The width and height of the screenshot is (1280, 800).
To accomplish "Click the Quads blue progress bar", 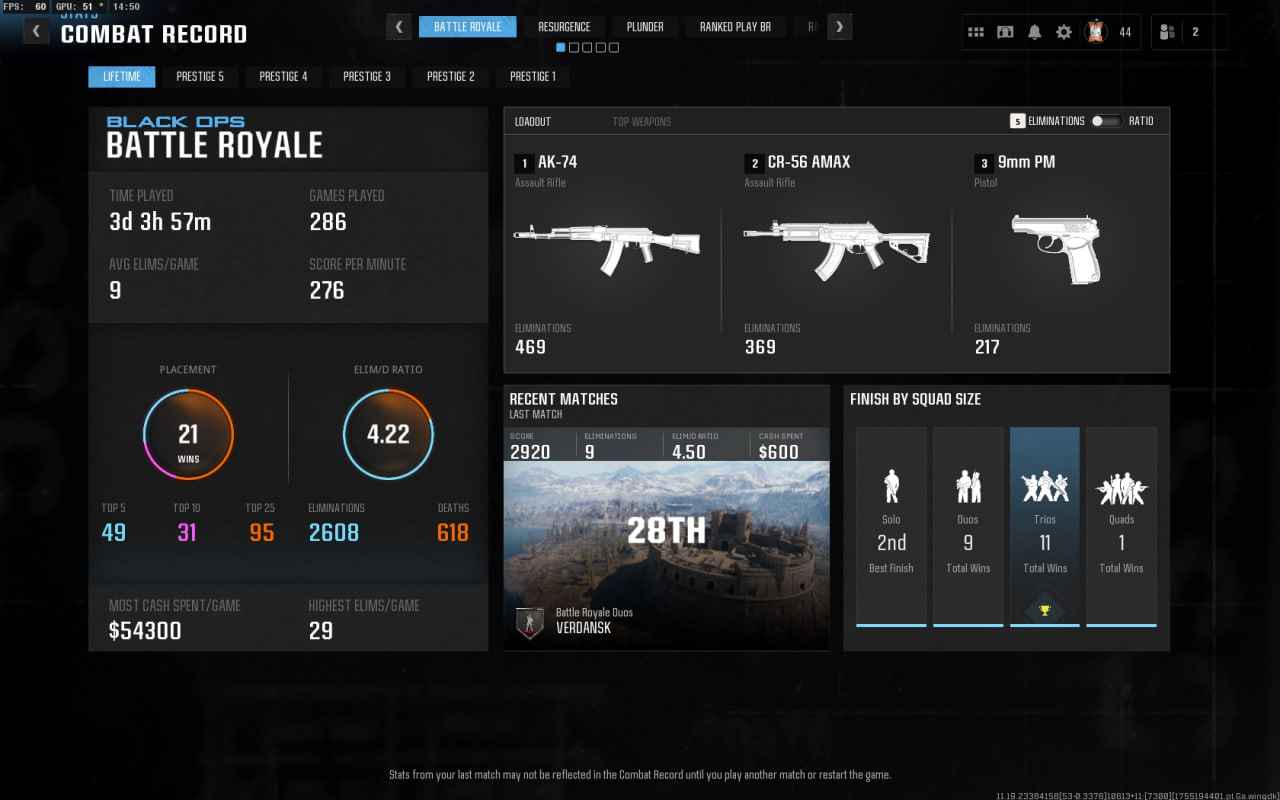I will [1121, 625].
